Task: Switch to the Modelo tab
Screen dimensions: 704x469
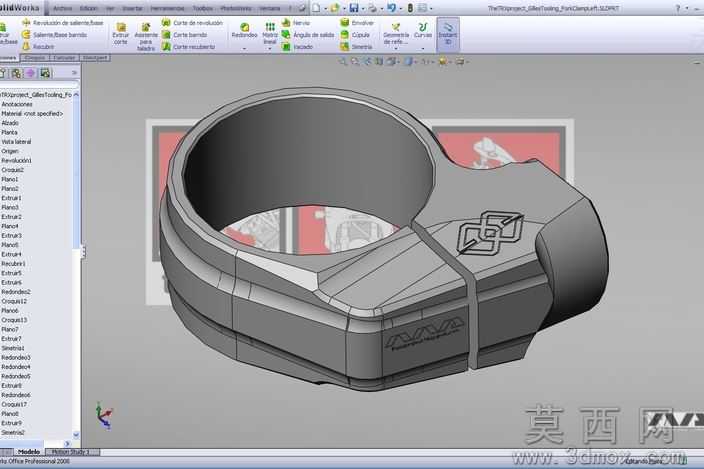Action: click(29, 452)
